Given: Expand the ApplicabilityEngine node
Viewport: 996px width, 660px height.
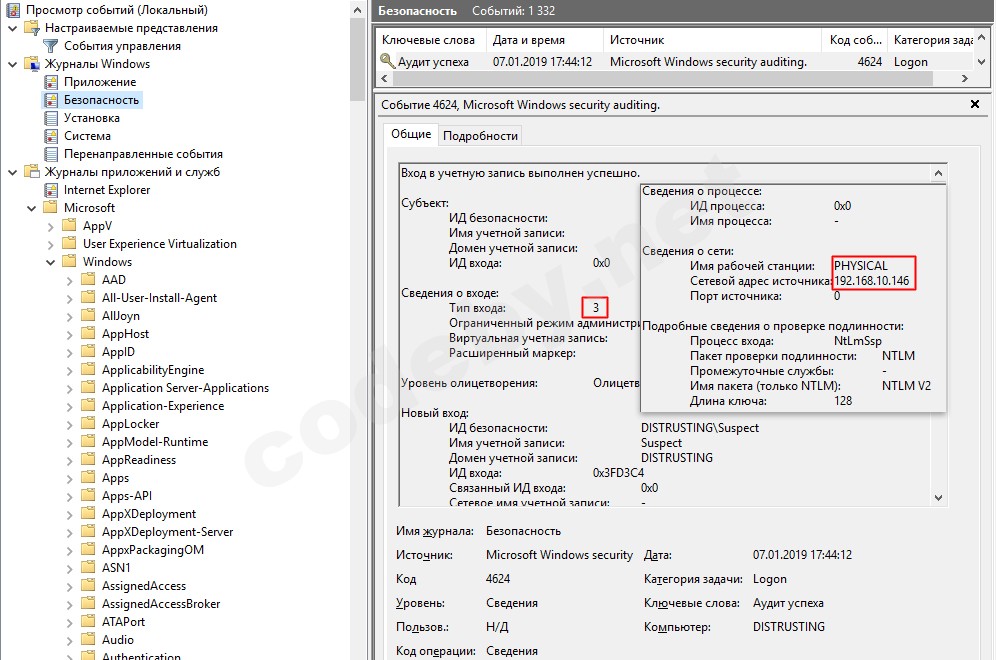Looking at the screenshot, I should tap(69, 370).
